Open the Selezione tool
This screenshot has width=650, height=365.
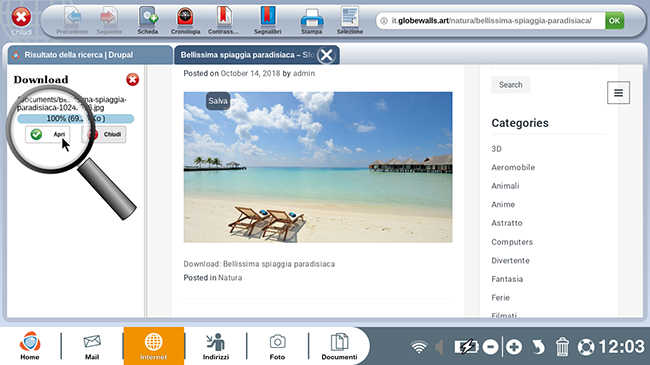click(350, 20)
